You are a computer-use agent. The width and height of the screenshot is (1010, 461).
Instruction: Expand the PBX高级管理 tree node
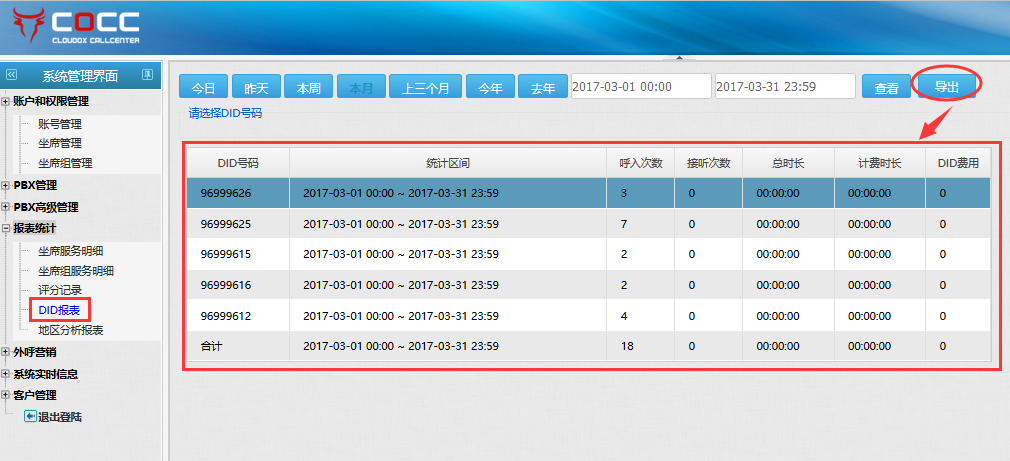pos(6,208)
